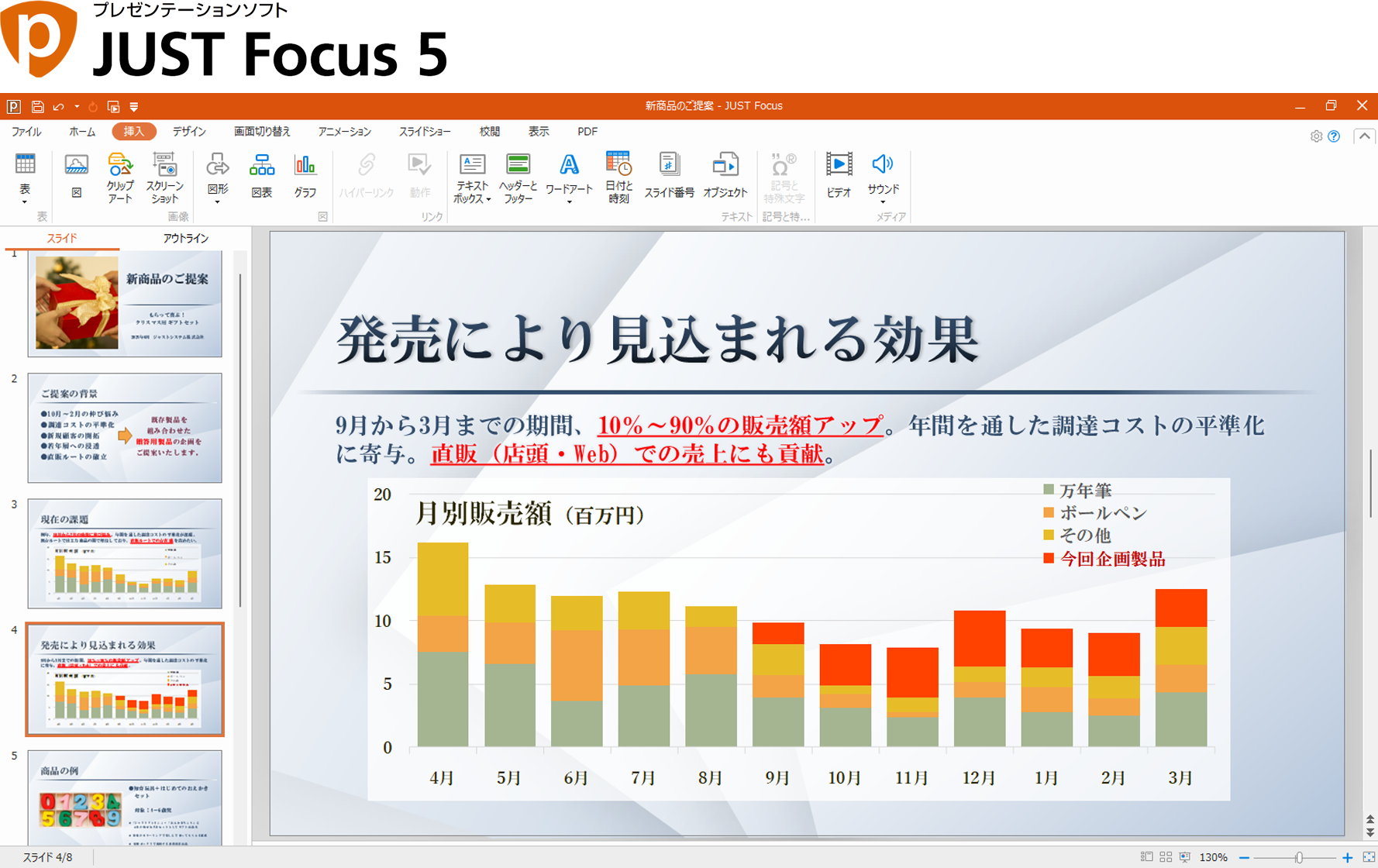This screenshot has height=868, width=1378.
Task: Click the スライド番号 slide number icon
Action: (669, 175)
